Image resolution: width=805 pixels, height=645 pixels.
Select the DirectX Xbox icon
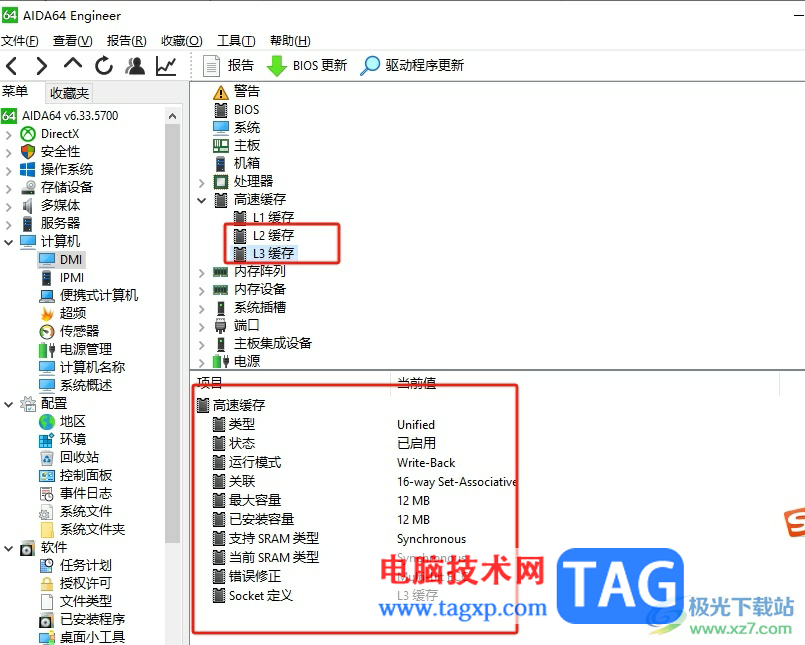pyautogui.click(x=28, y=134)
